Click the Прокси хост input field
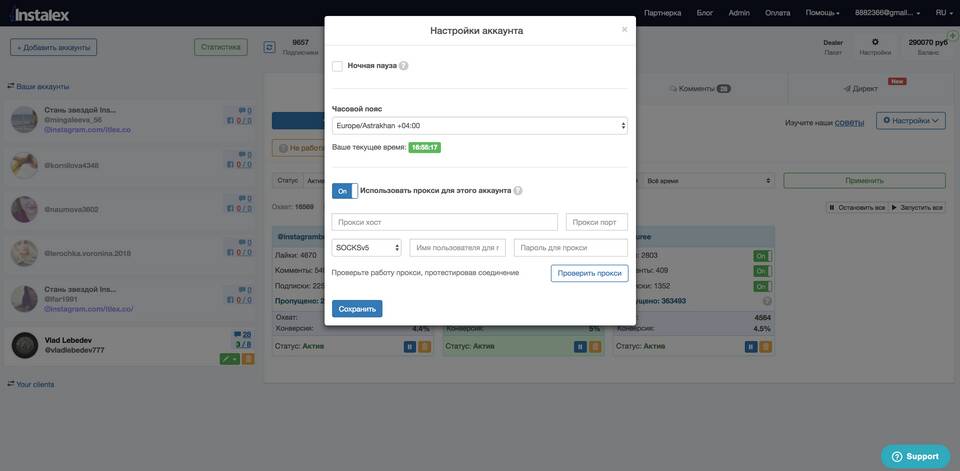Image resolution: width=960 pixels, height=471 pixels. tap(445, 222)
